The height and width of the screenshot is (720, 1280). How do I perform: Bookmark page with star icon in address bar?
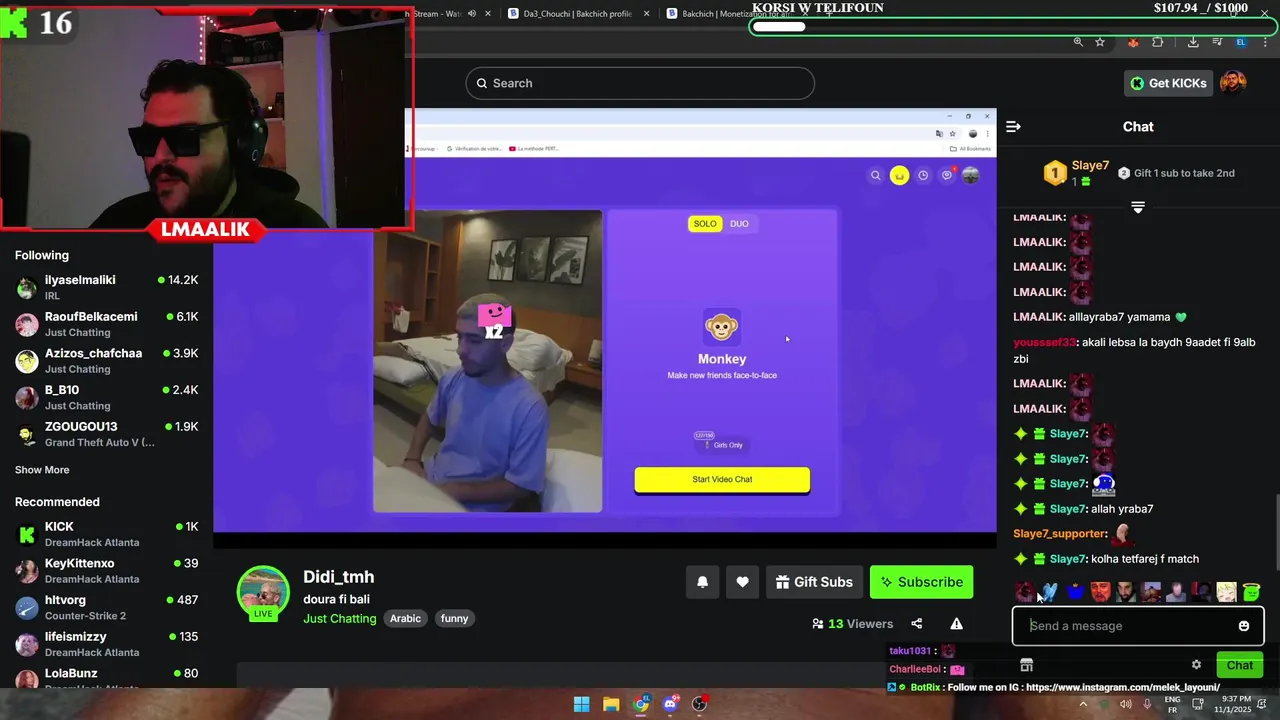coord(1100,42)
